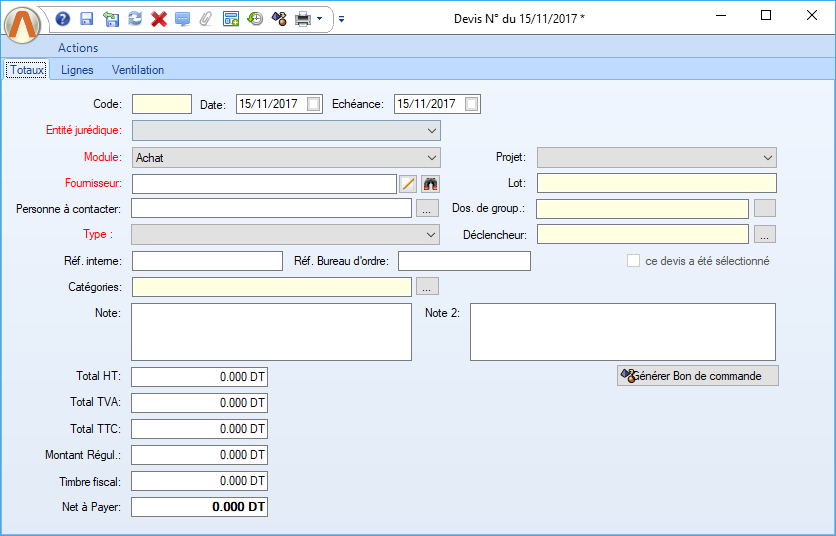Expand the Projet dropdown list
Viewport: 836px width, 536px height.
767,157
